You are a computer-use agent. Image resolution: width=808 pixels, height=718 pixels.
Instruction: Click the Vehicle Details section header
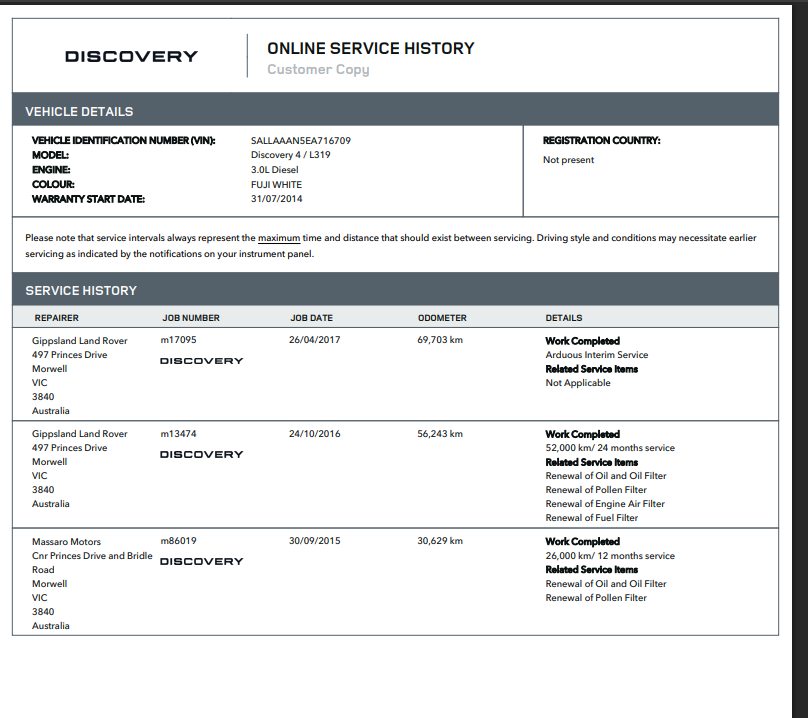tap(79, 111)
